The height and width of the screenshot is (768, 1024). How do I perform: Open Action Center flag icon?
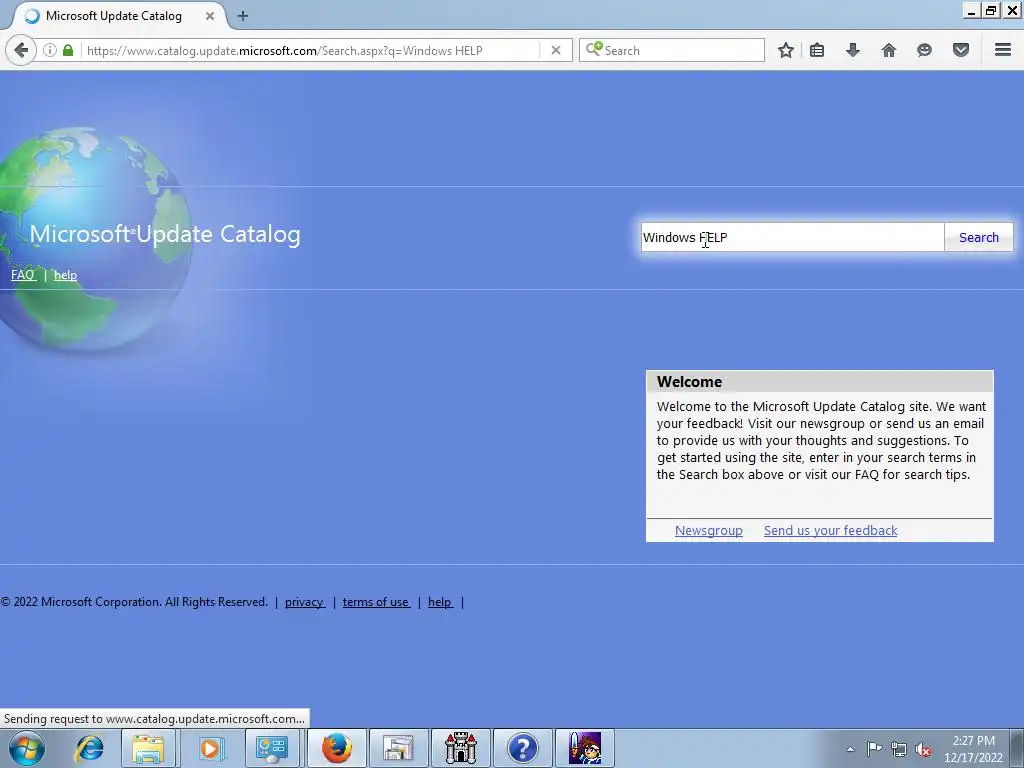point(874,749)
